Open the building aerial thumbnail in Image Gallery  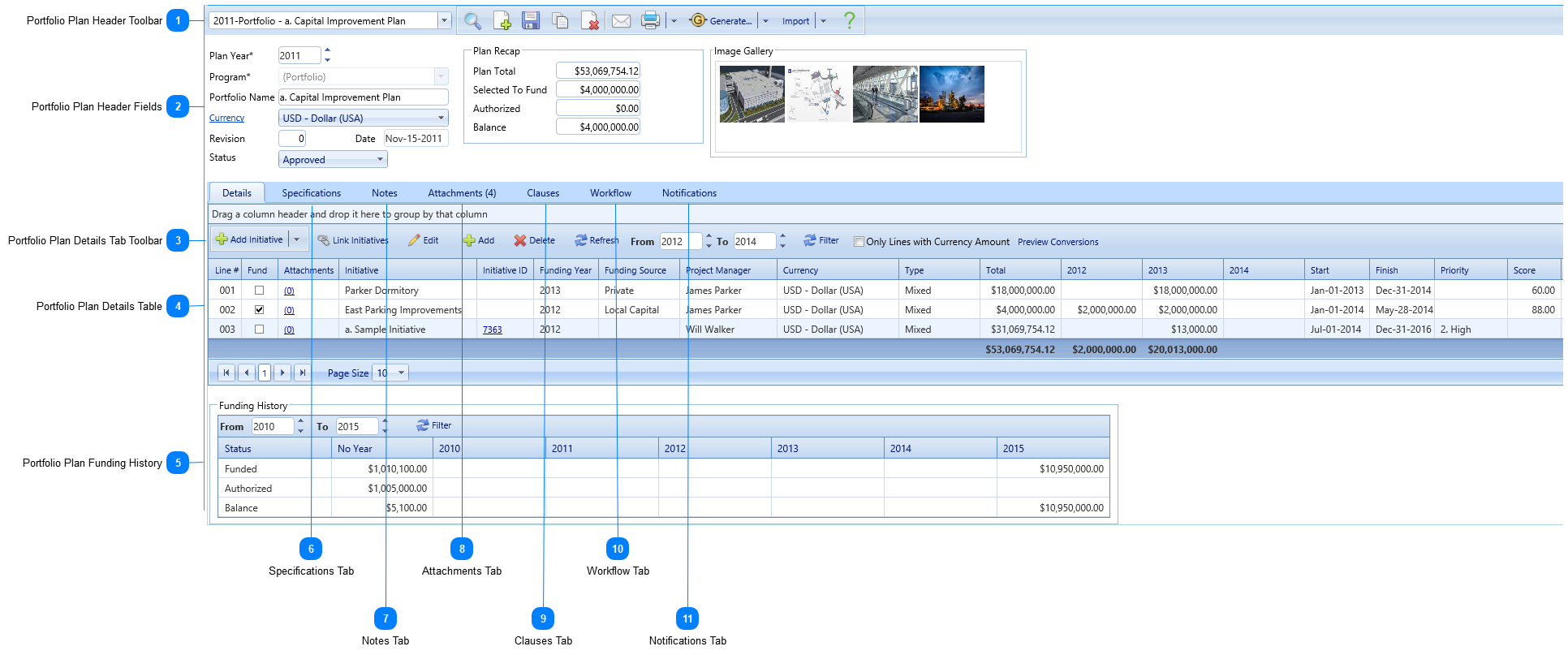(x=752, y=94)
